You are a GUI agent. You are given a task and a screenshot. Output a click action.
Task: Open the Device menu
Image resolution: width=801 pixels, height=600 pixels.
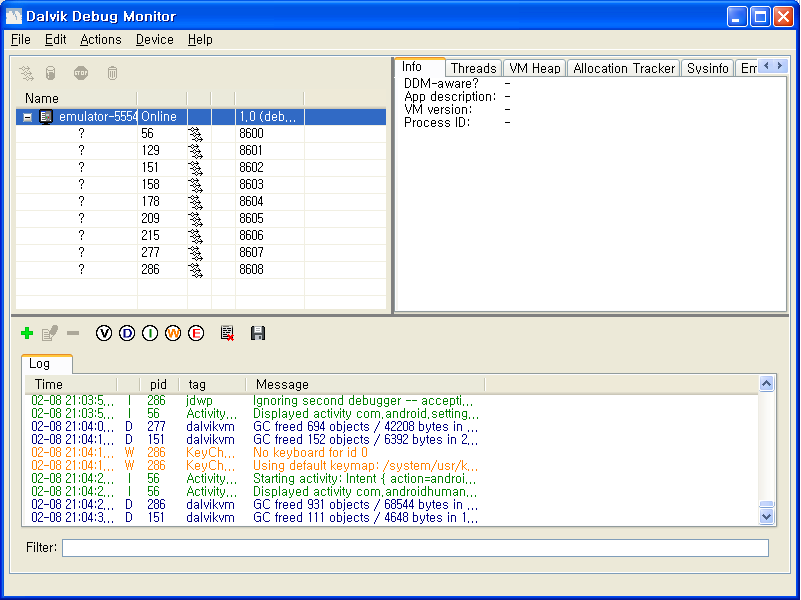[155, 40]
